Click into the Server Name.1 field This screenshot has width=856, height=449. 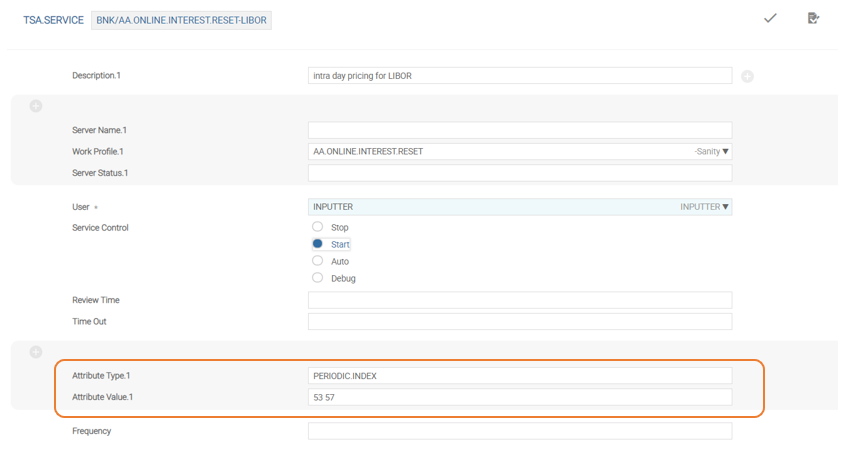click(519, 130)
